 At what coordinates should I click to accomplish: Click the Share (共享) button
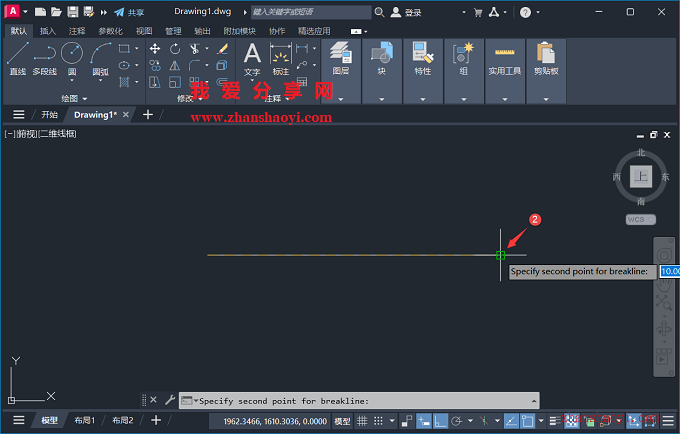click(x=129, y=12)
